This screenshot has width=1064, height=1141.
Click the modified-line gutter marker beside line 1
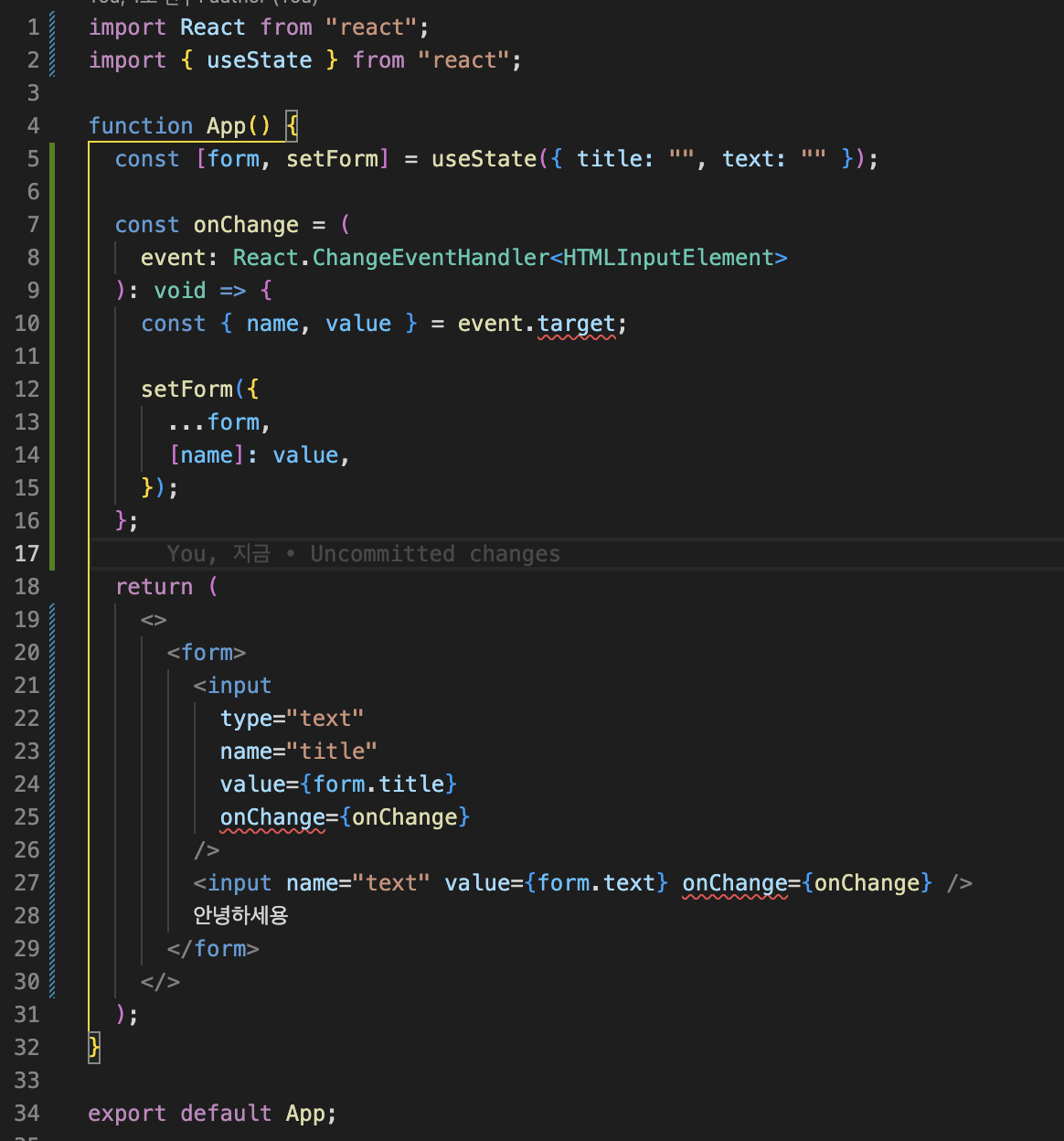coord(52,27)
